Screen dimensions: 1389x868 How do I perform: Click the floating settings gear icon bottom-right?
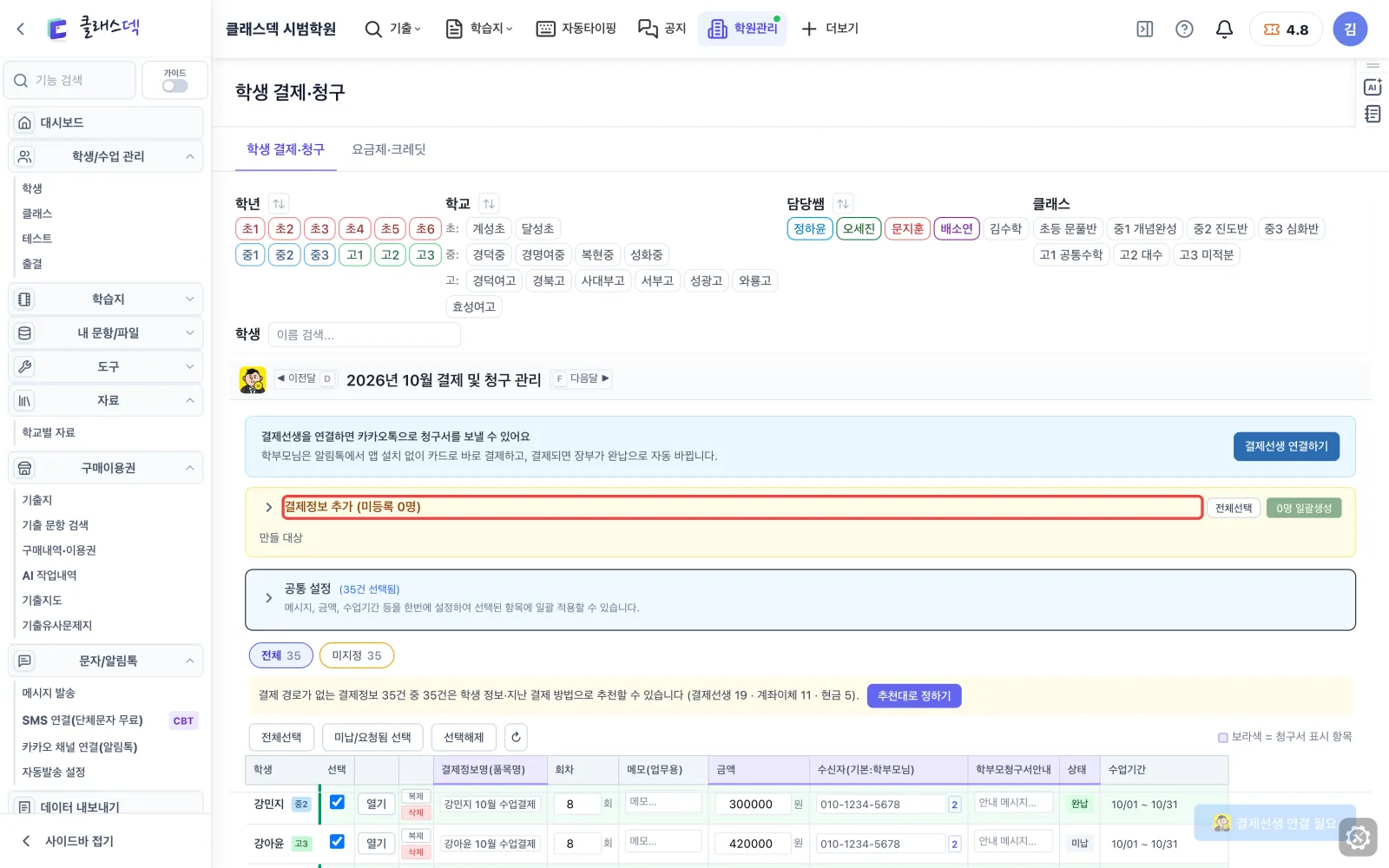click(x=1358, y=838)
